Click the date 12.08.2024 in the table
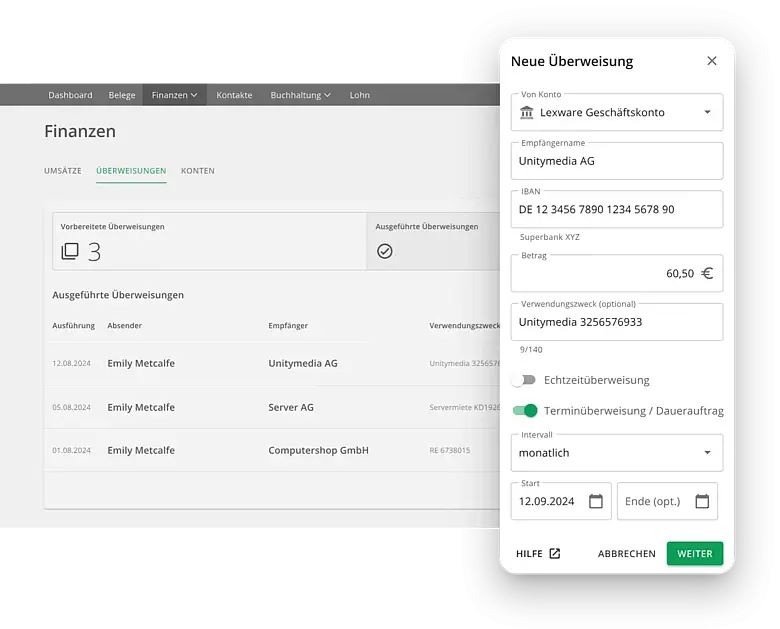The height and width of the screenshot is (629, 780). tap(72, 363)
